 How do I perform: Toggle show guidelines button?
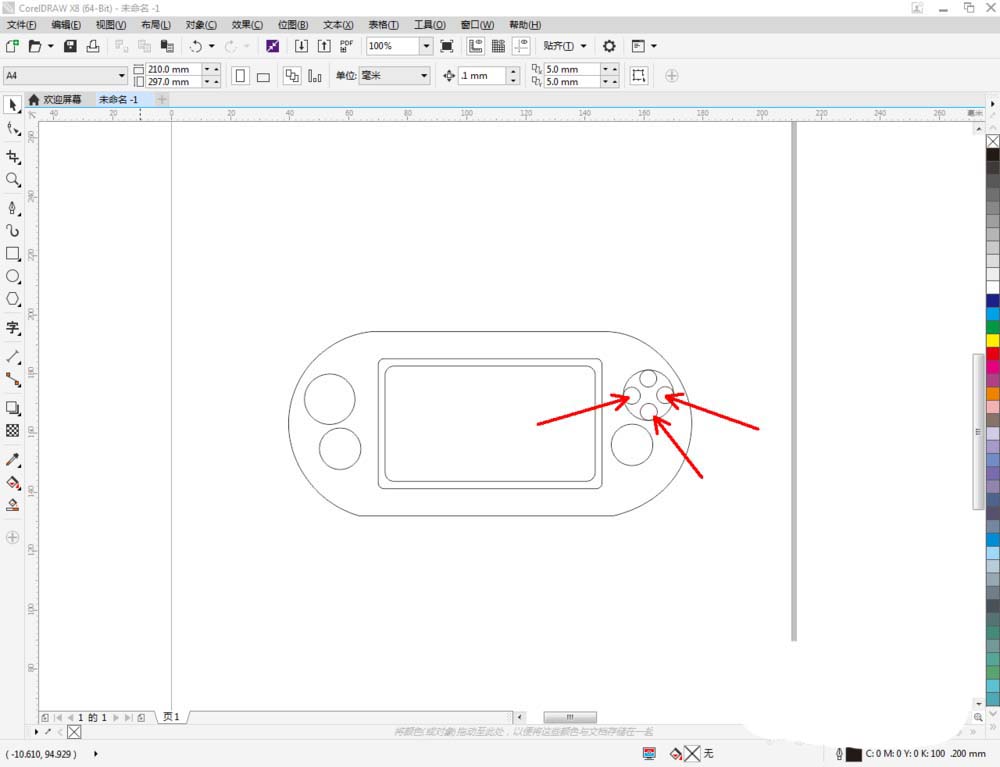pyautogui.click(x=521, y=46)
